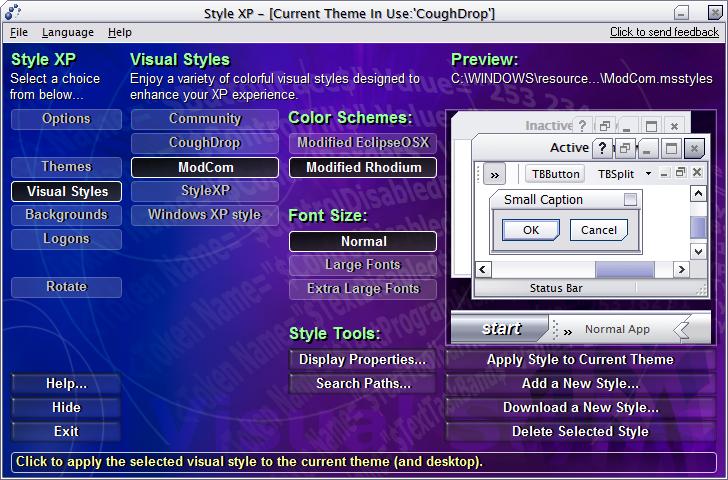Click the taskbar double-chevron next to start
Viewport: 728px width, 480px height.
[x=567, y=331]
